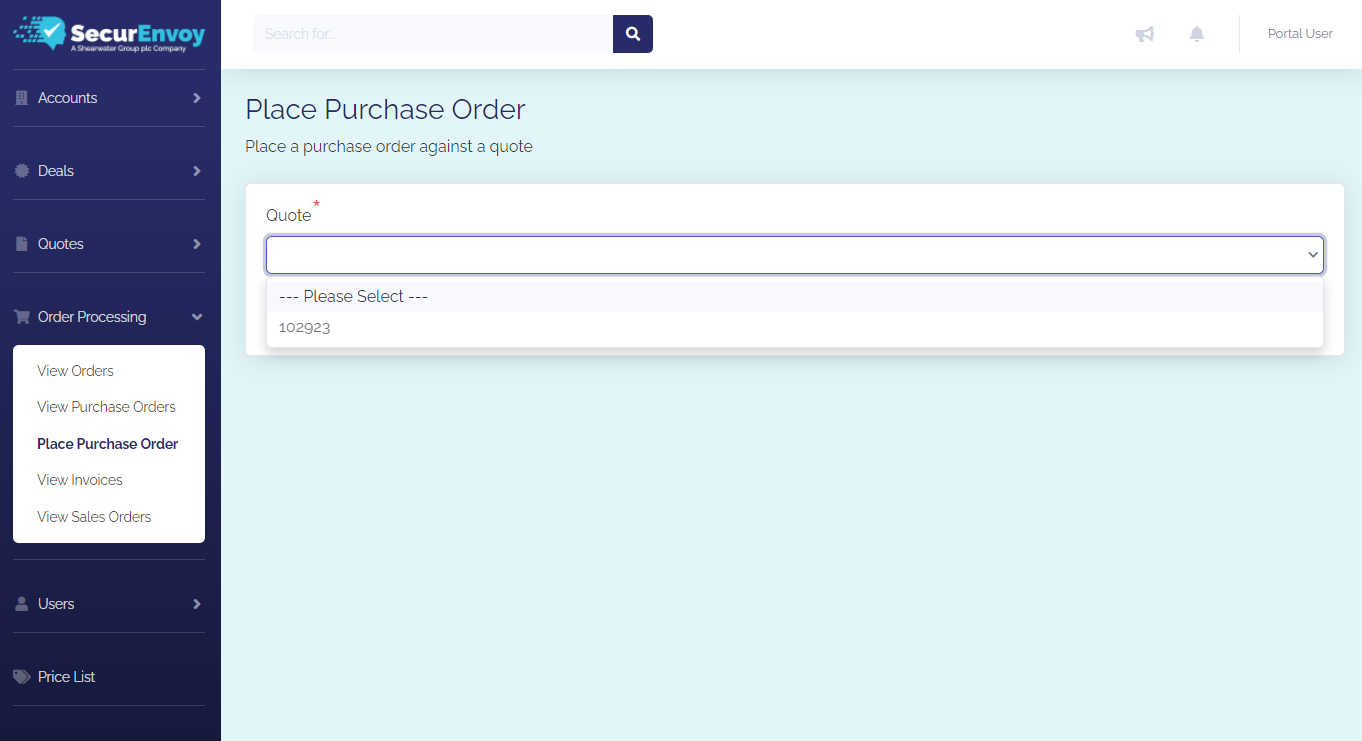
Task: Open notifications bell icon
Action: pos(1197,34)
